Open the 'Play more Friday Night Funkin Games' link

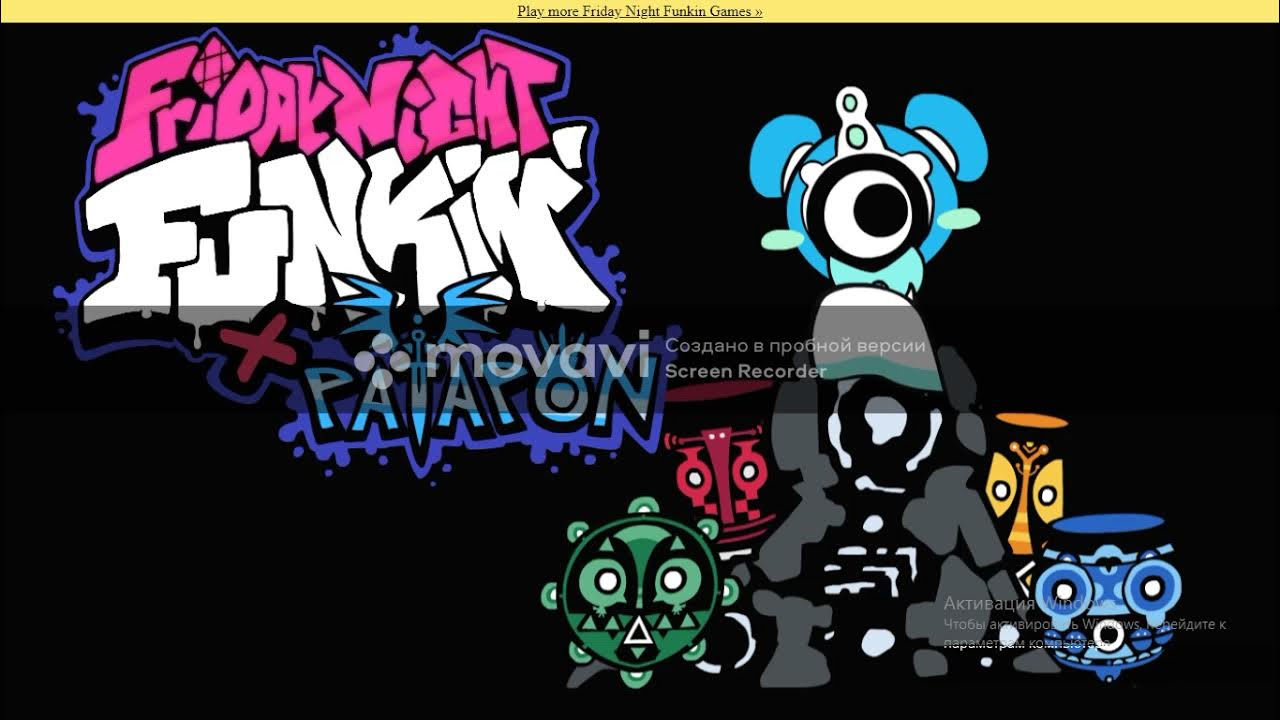pos(640,11)
